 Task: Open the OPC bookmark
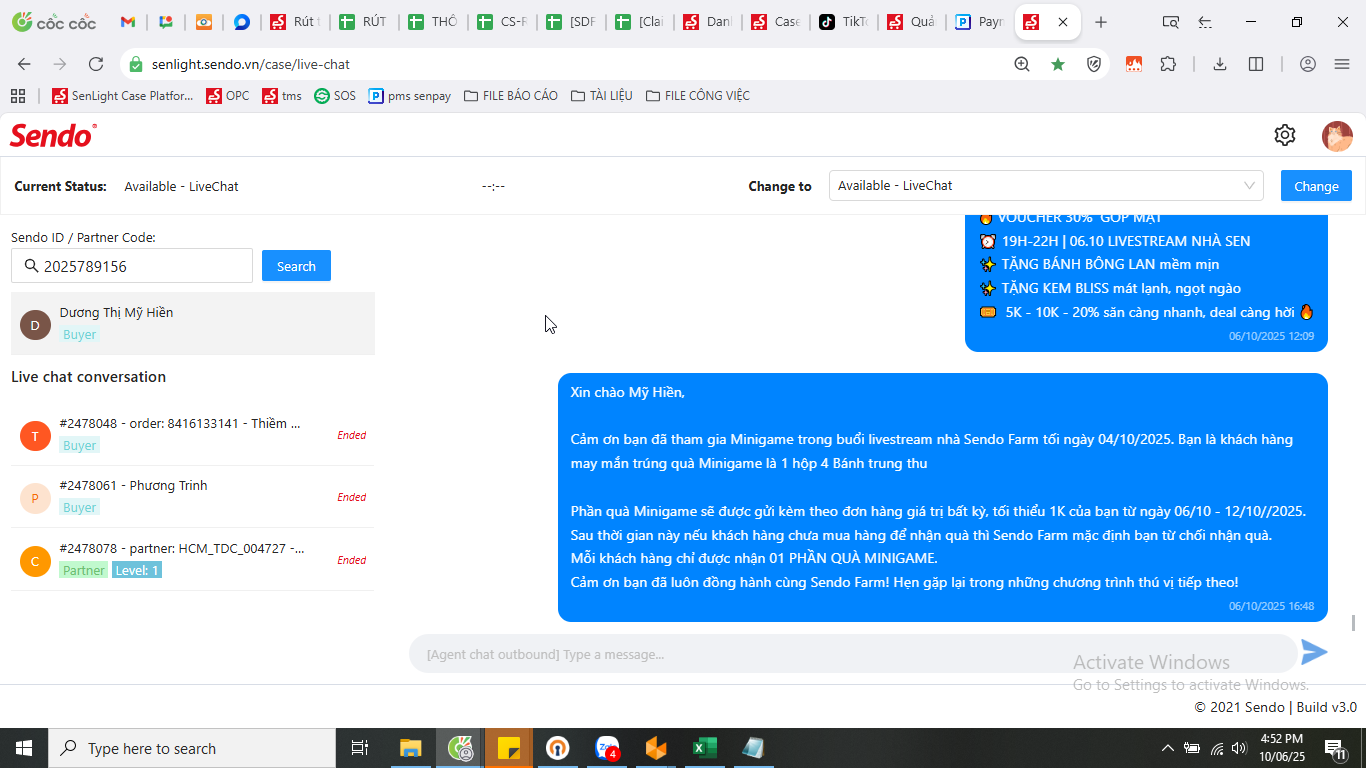[x=228, y=96]
